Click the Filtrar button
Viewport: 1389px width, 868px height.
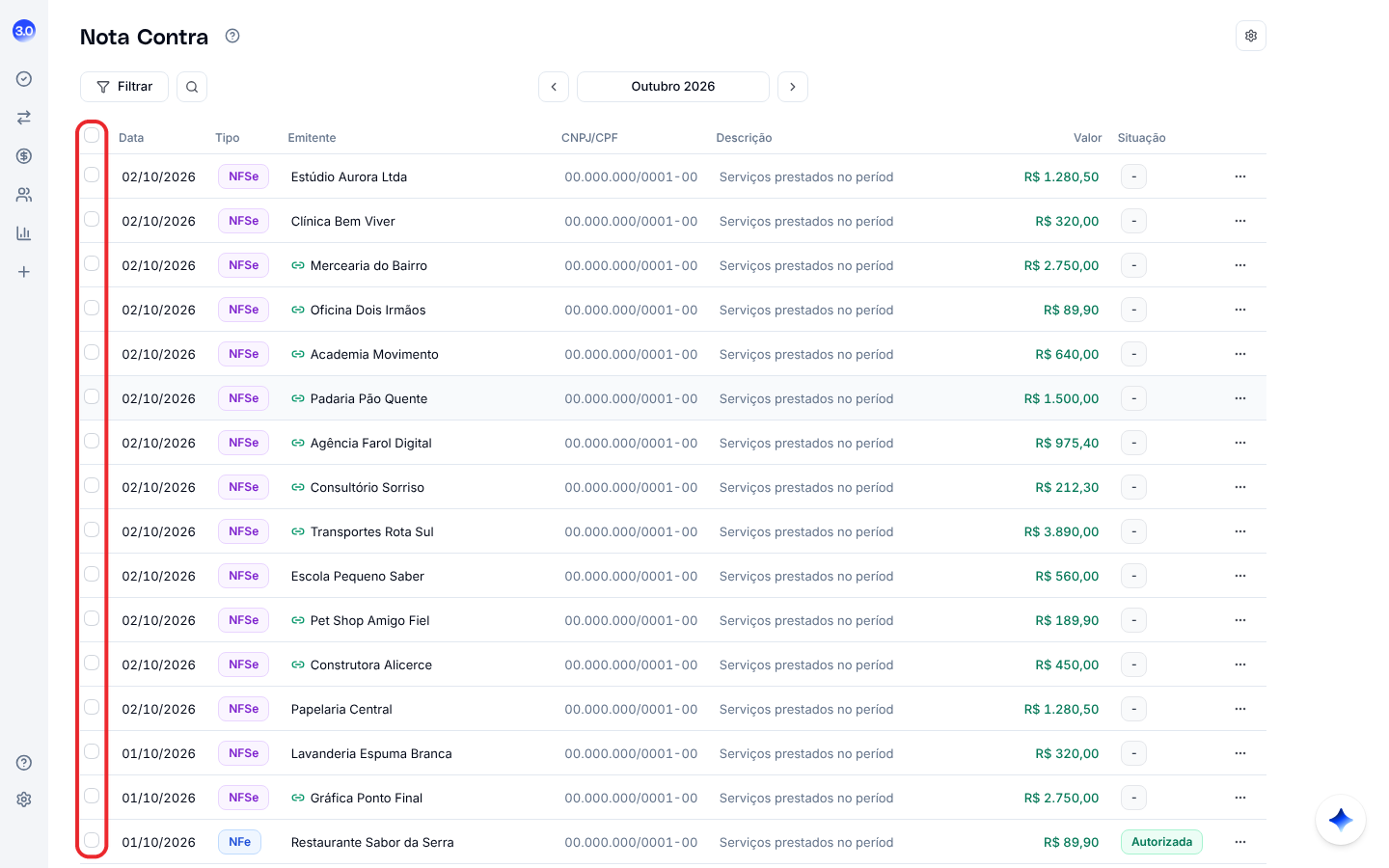pyautogui.click(x=124, y=87)
